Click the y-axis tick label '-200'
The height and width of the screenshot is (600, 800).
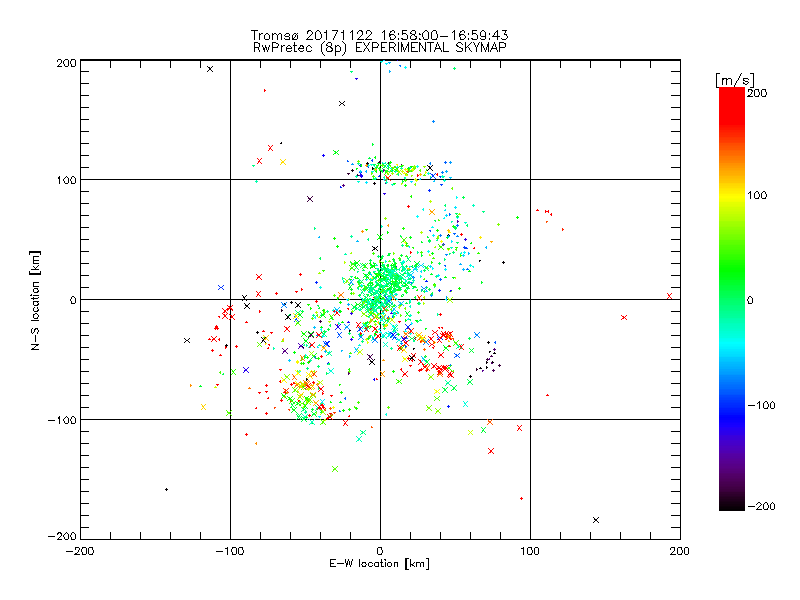[62, 536]
